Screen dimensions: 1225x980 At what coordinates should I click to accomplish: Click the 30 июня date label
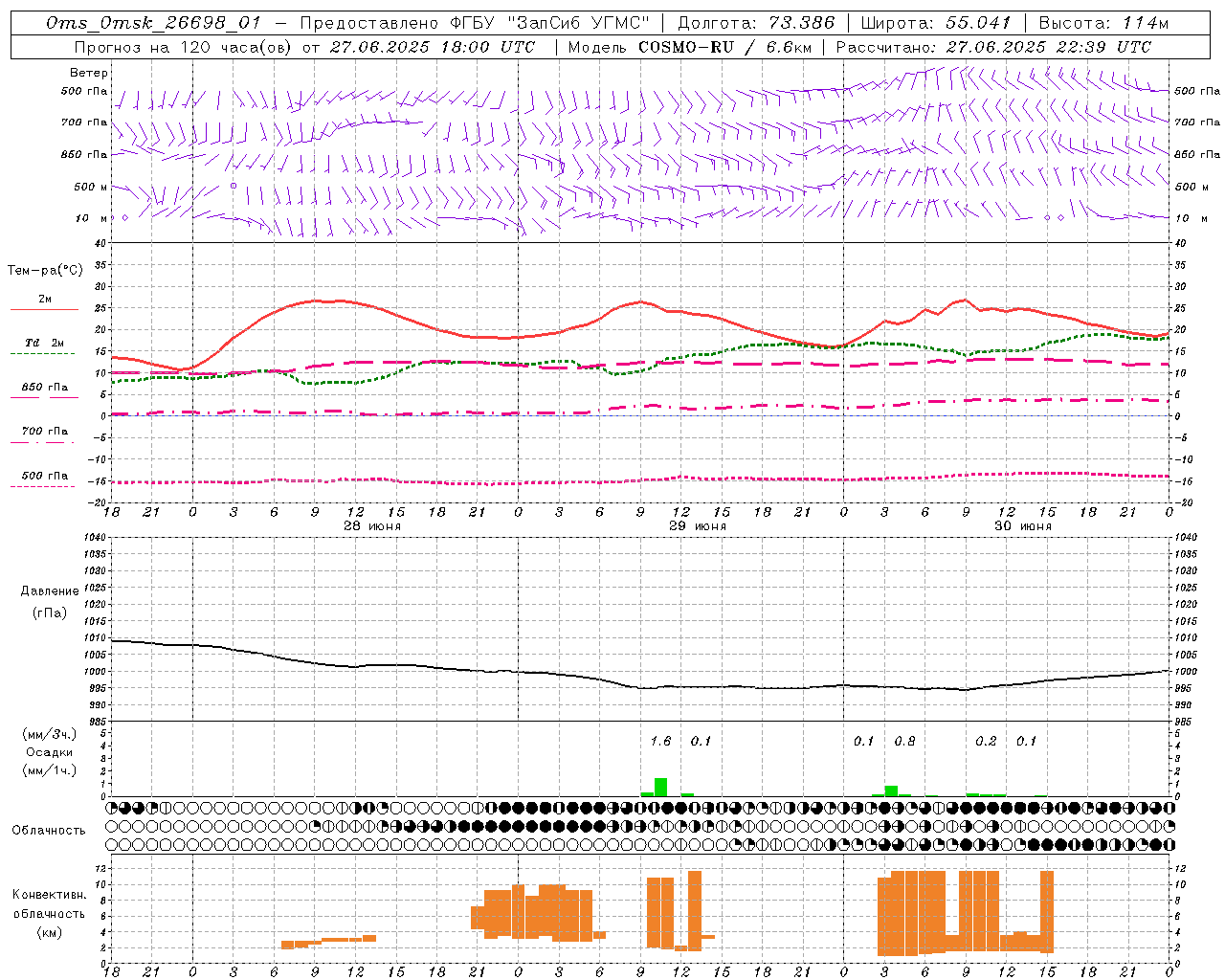[x=1023, y=526]
